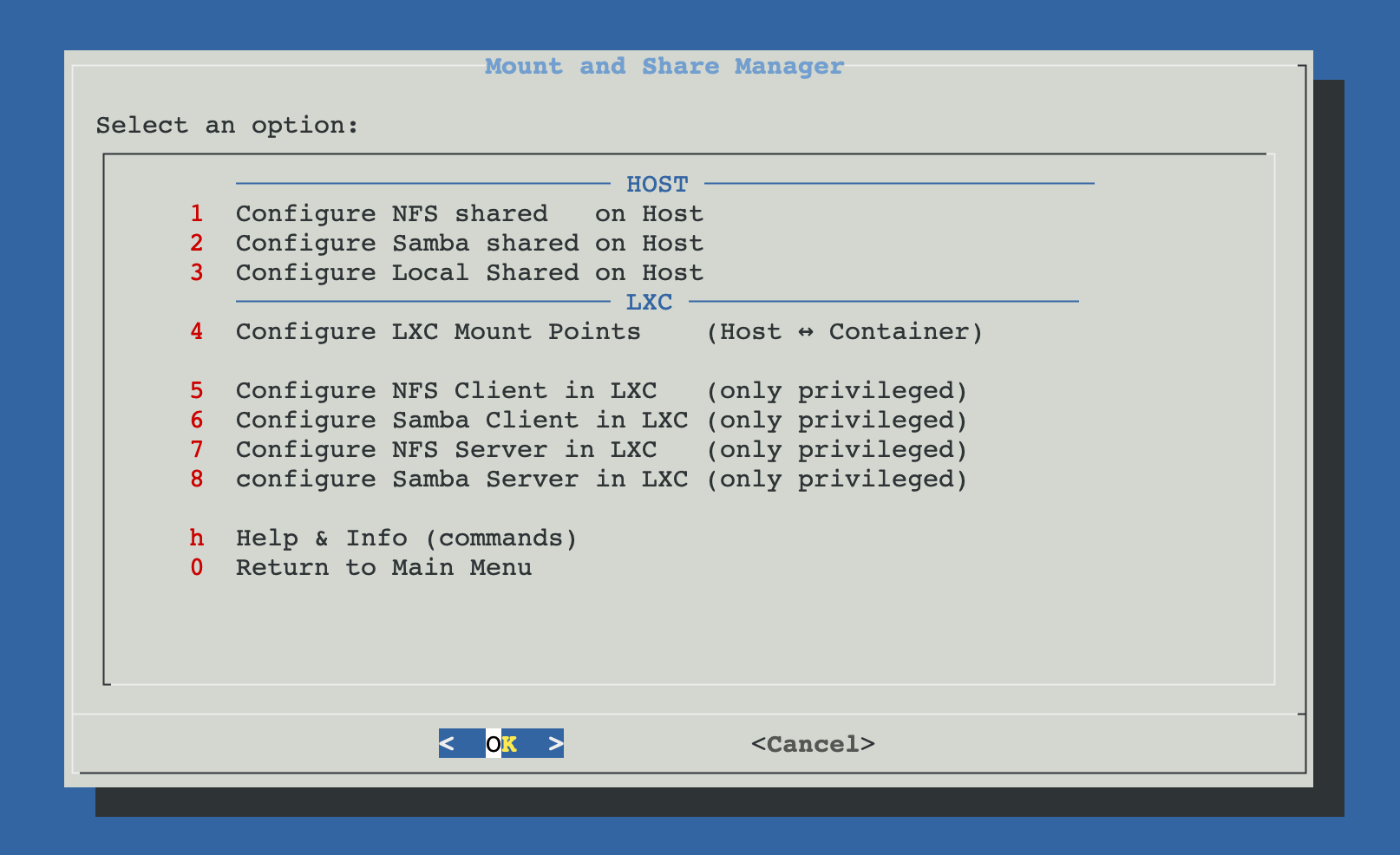The width and height of the screenshot is (1400, 855).
Task: Click the Host ↔ Container arrow symbol
Action: [806, 332]
